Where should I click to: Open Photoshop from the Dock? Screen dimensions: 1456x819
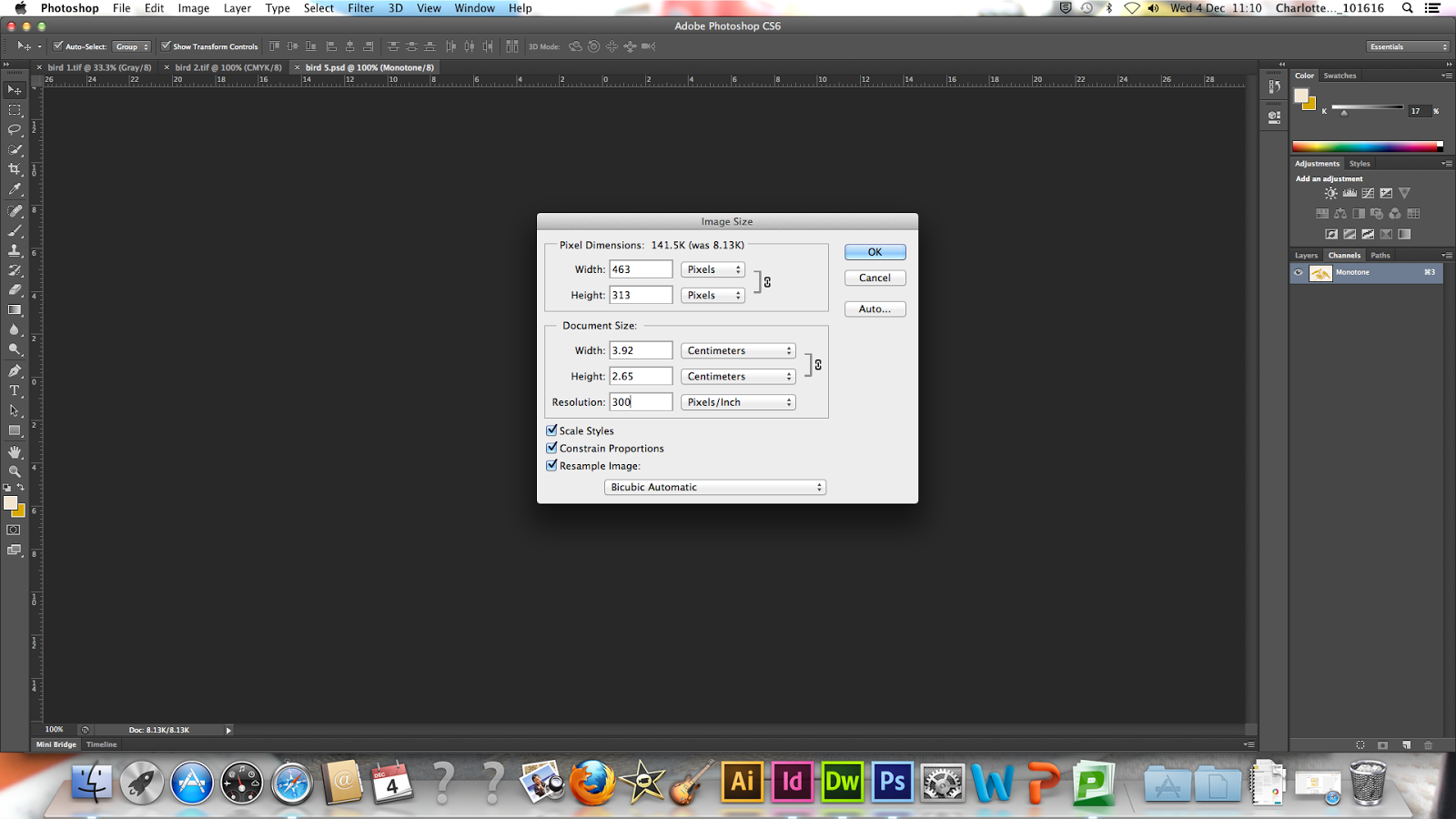tap(892, 782)
